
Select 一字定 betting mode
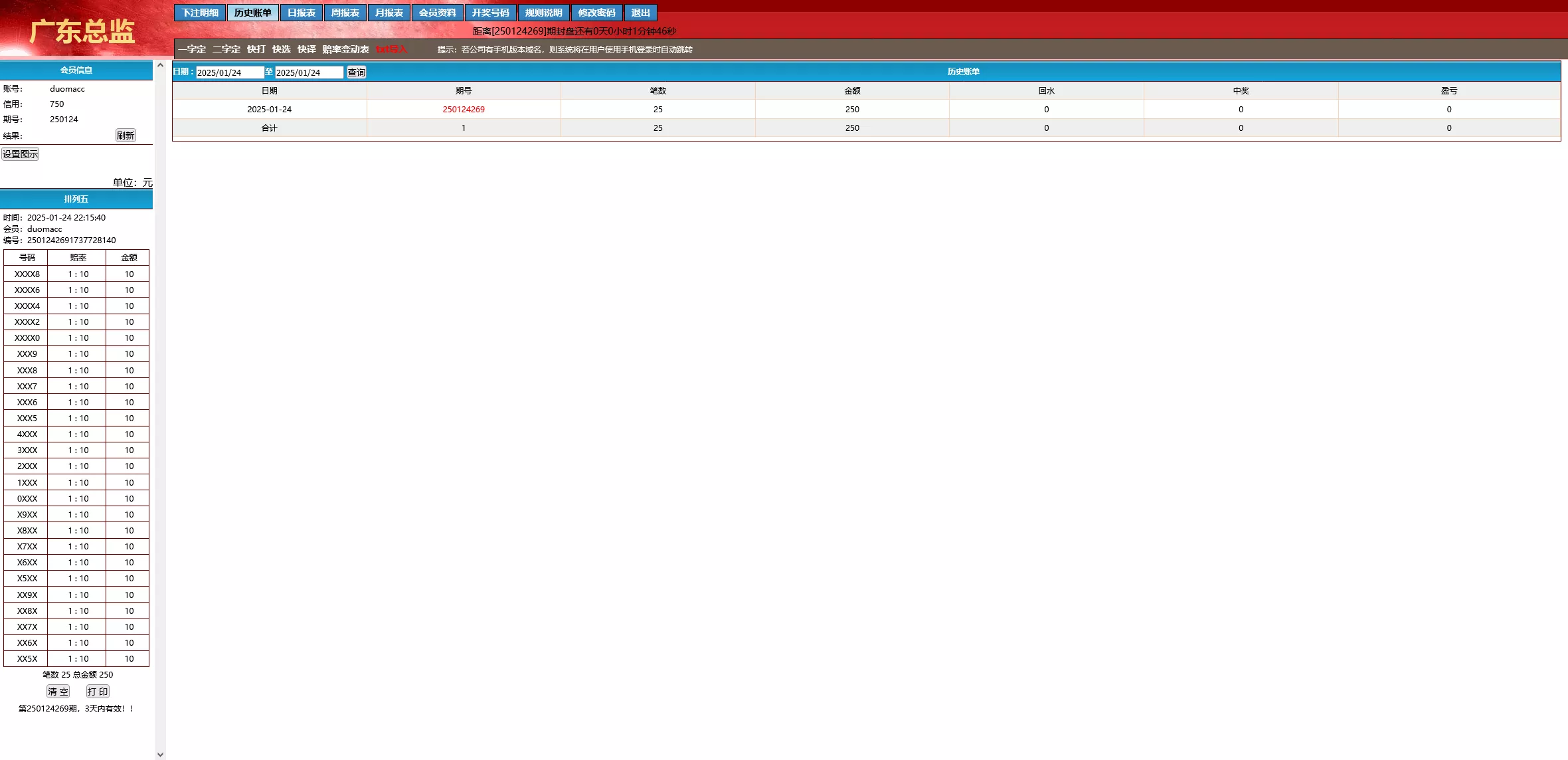coord(191,49)
